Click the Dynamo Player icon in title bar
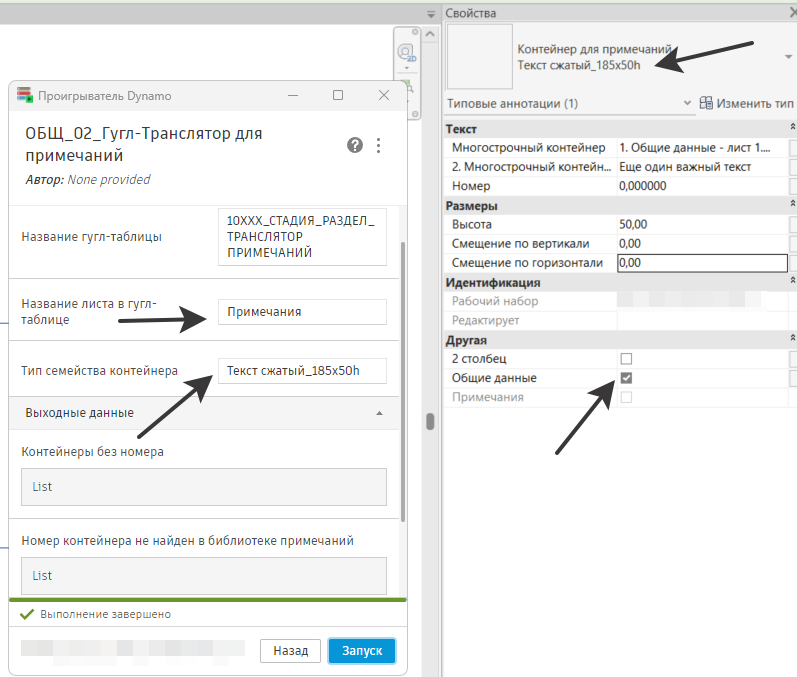The height and width of the screenshot is (677, 797). tap(25, 96)
